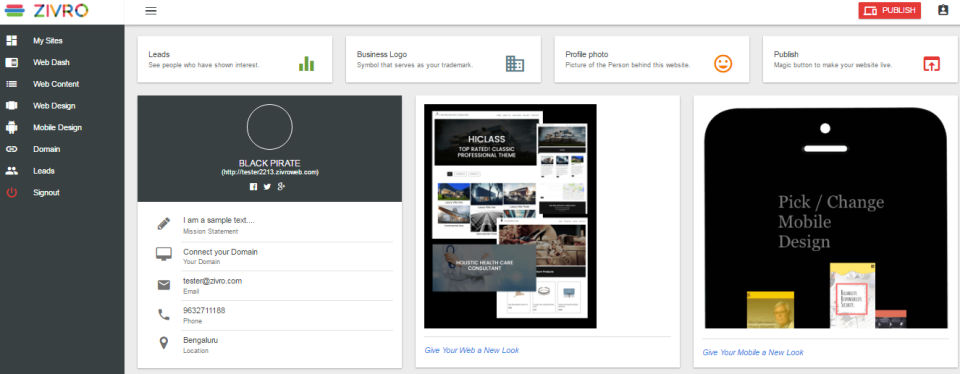Click the pencil Mission Statement icon
Screen dimensions: 960x374
click(x=163, y=224)
